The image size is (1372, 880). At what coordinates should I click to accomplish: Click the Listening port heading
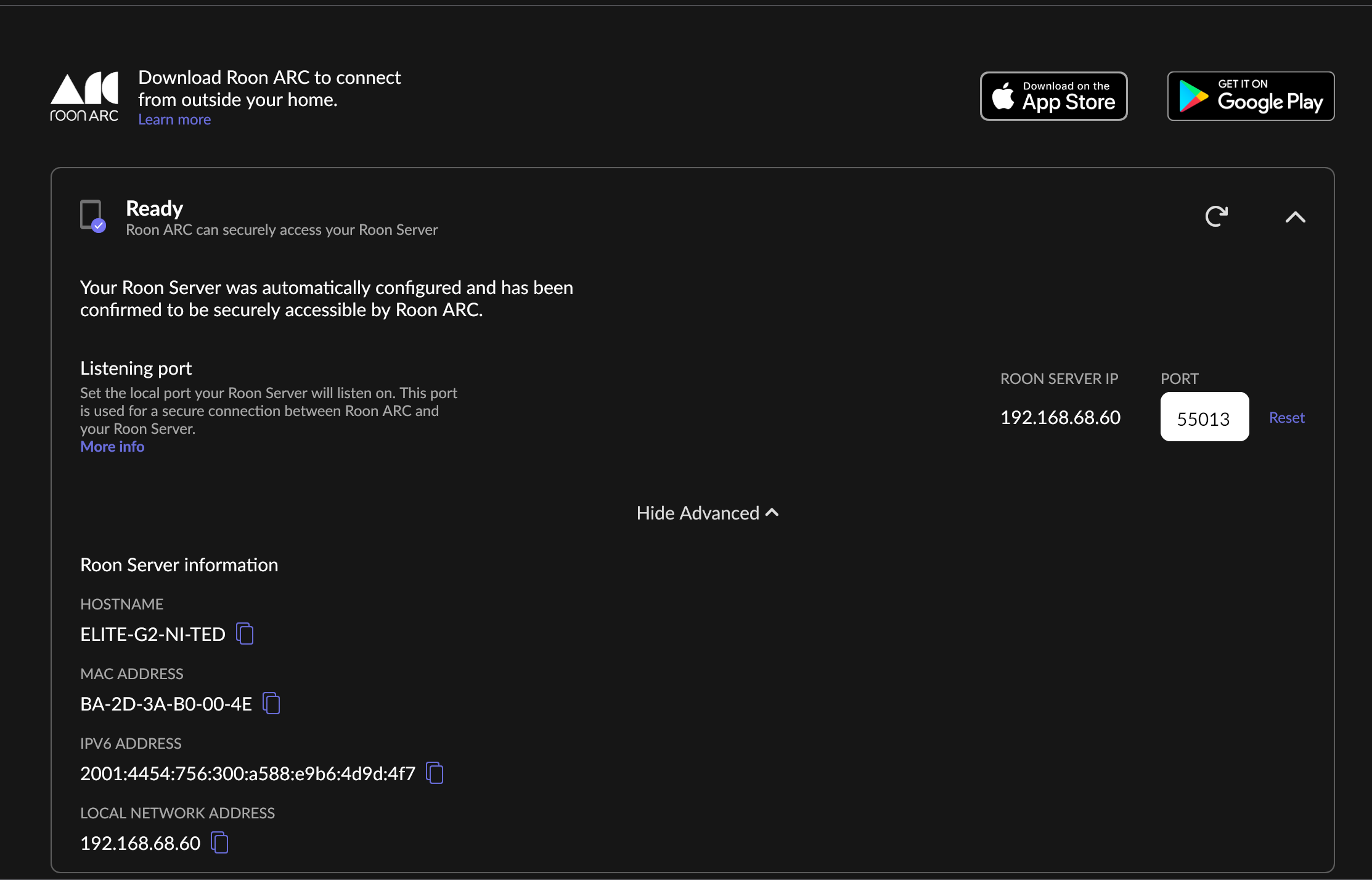coord(136,368)
